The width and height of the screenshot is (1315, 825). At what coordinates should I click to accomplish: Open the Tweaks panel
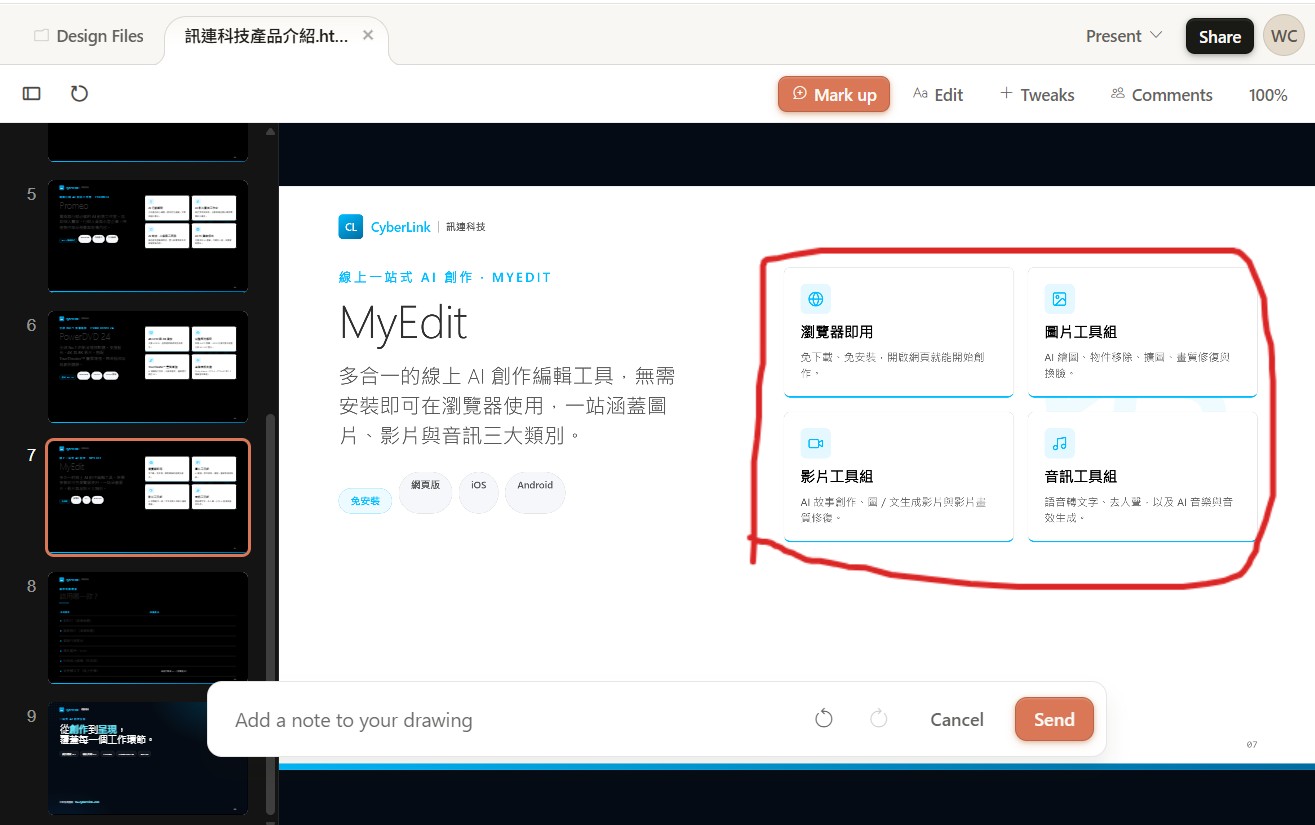click(x=1037, y=94)
